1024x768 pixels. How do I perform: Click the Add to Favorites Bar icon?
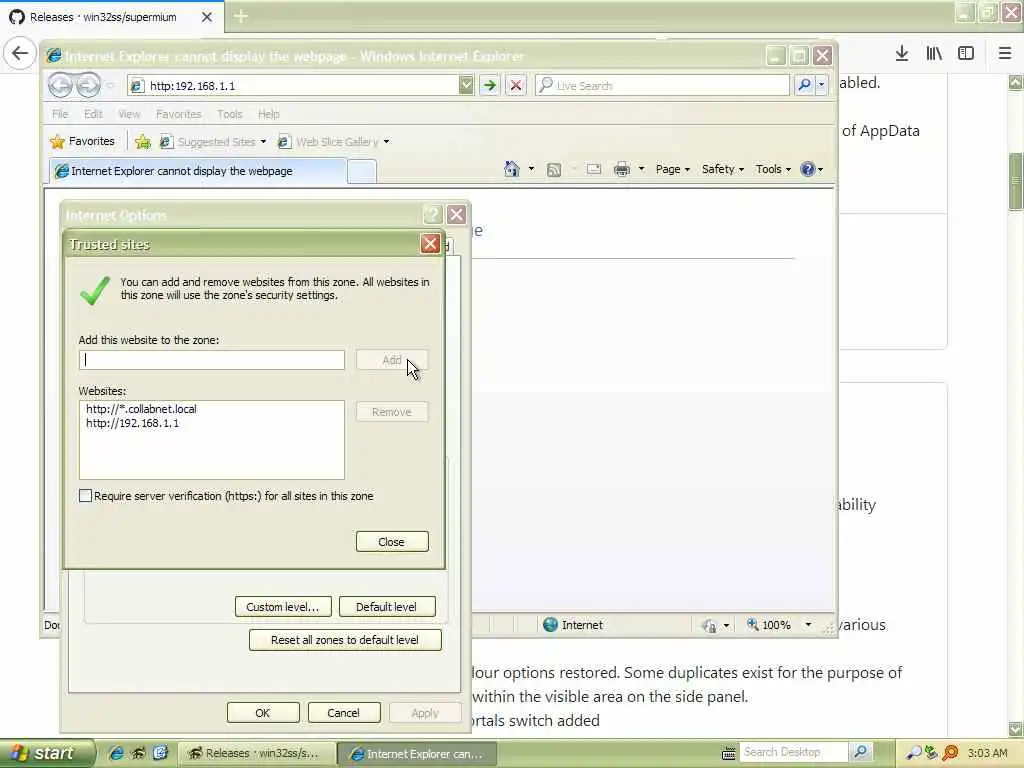tap(143, 141)
